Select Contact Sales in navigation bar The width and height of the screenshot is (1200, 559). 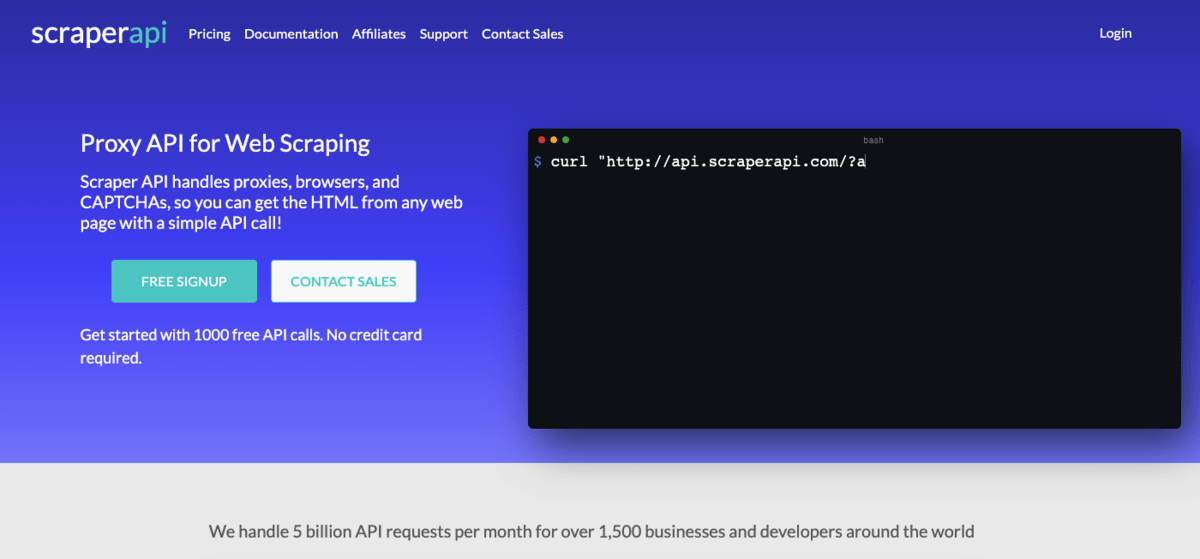[x=522, y=34]
